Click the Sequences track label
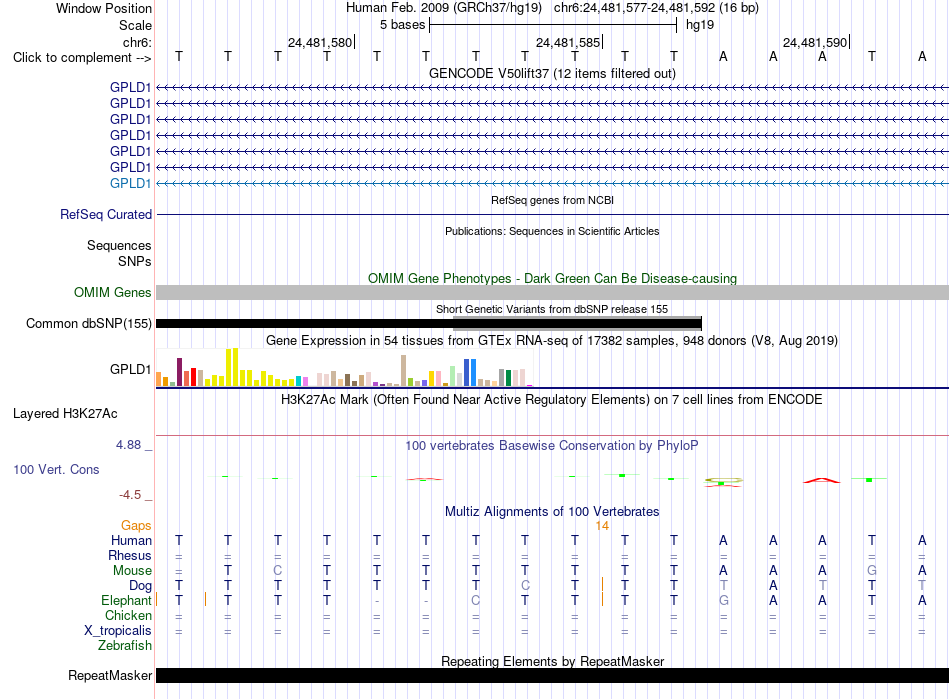This screenshot has width=950, height=699. [119, 245]
